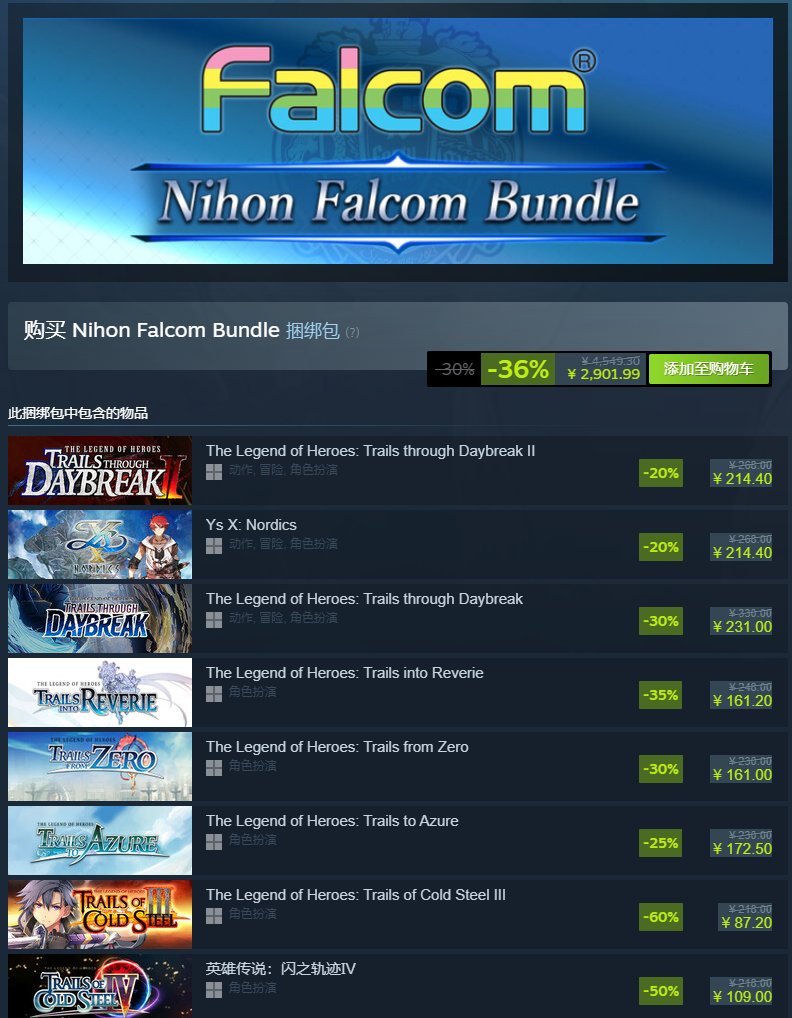Click the Nihon Falcom Bundle header banner
The width and height of the screenshot is (792, 1018).
398,141
